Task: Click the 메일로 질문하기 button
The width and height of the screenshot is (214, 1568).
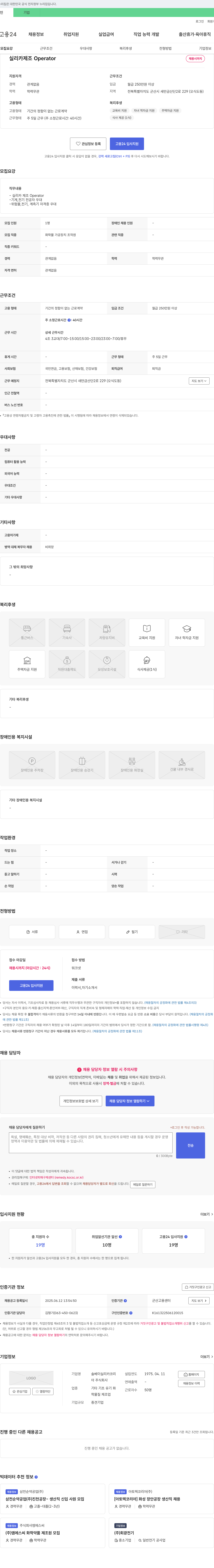Action: [143, 1185]
